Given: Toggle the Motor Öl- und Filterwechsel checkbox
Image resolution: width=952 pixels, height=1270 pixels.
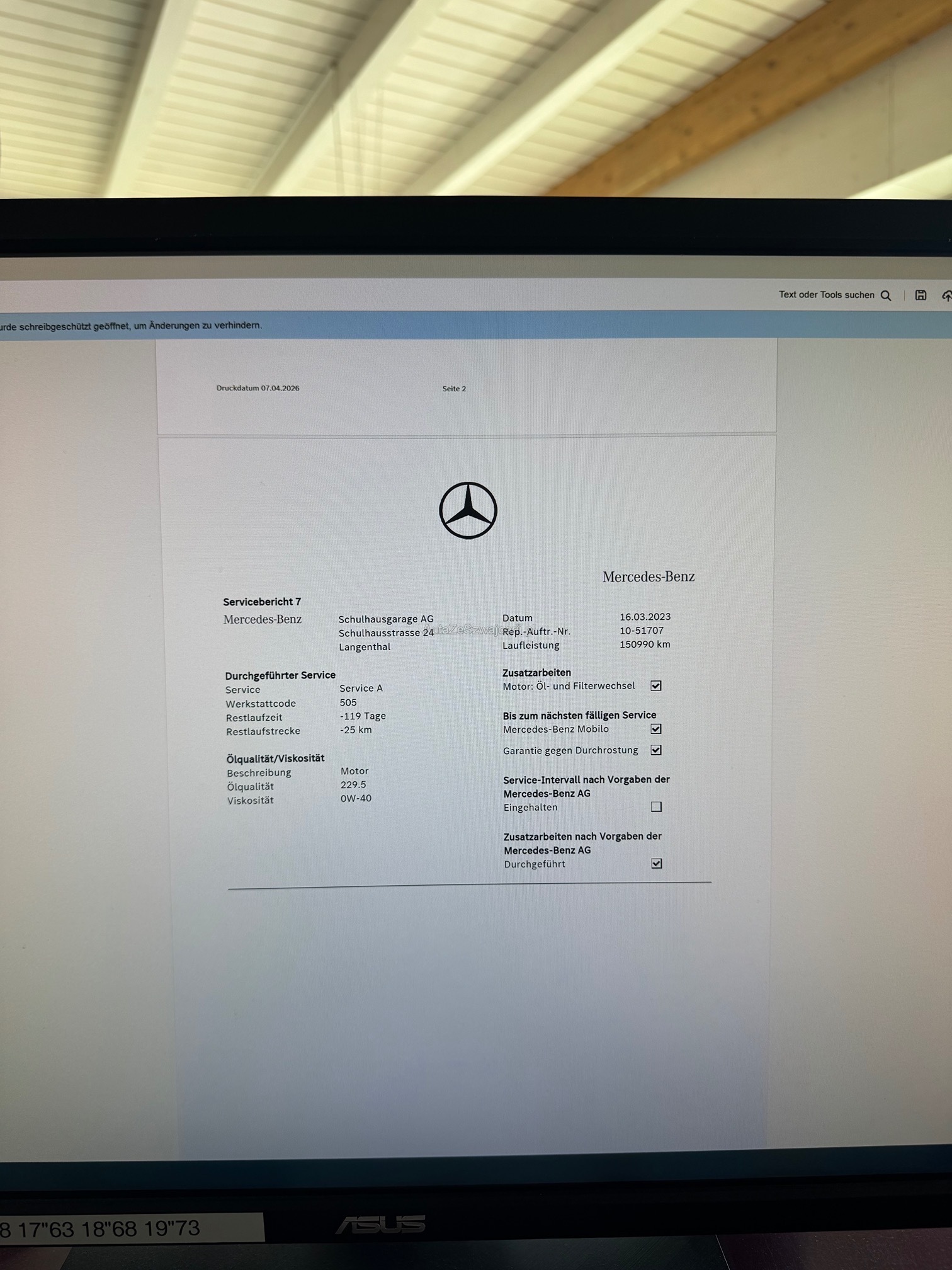Looking at the screenshot, I should [x=655, y=685].
